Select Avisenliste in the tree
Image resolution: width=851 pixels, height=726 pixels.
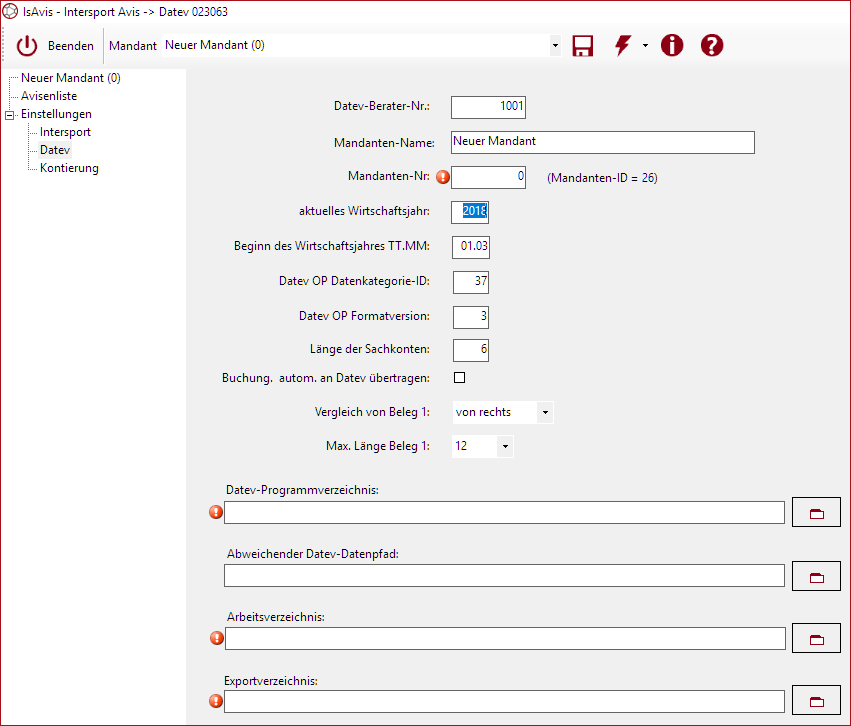click(x=49, y=96)
